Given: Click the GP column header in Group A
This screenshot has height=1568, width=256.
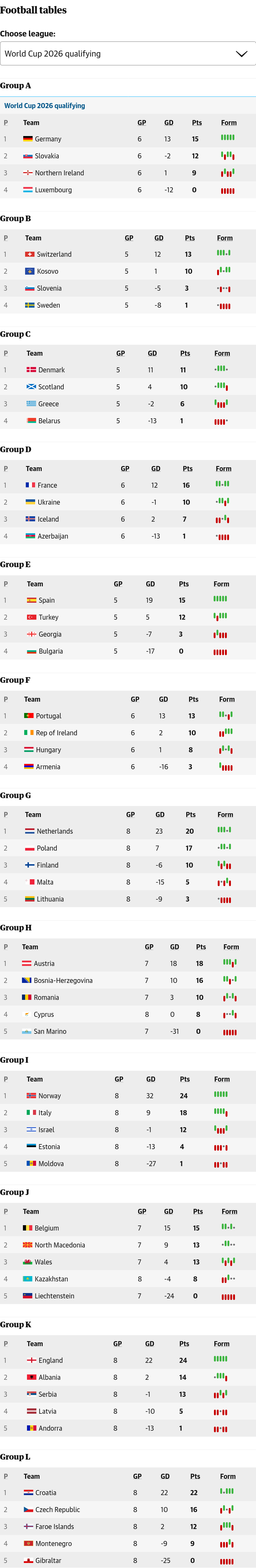Looking at the screenshot, I should pyautogui.click(x=141, y=122).
